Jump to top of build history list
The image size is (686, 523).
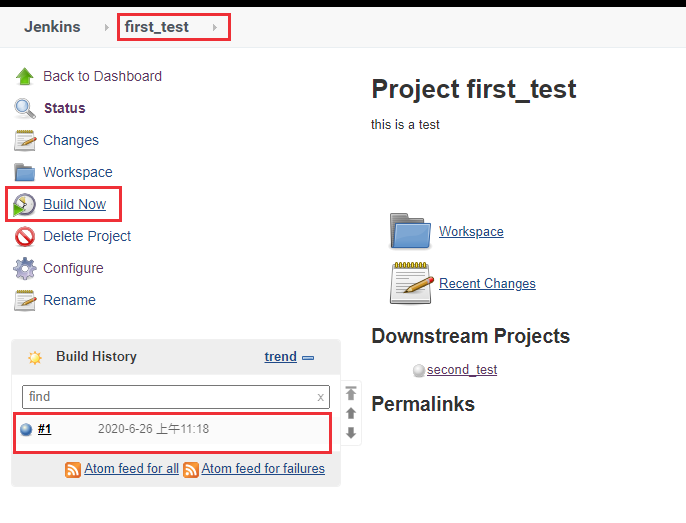(x=351, y=393)
